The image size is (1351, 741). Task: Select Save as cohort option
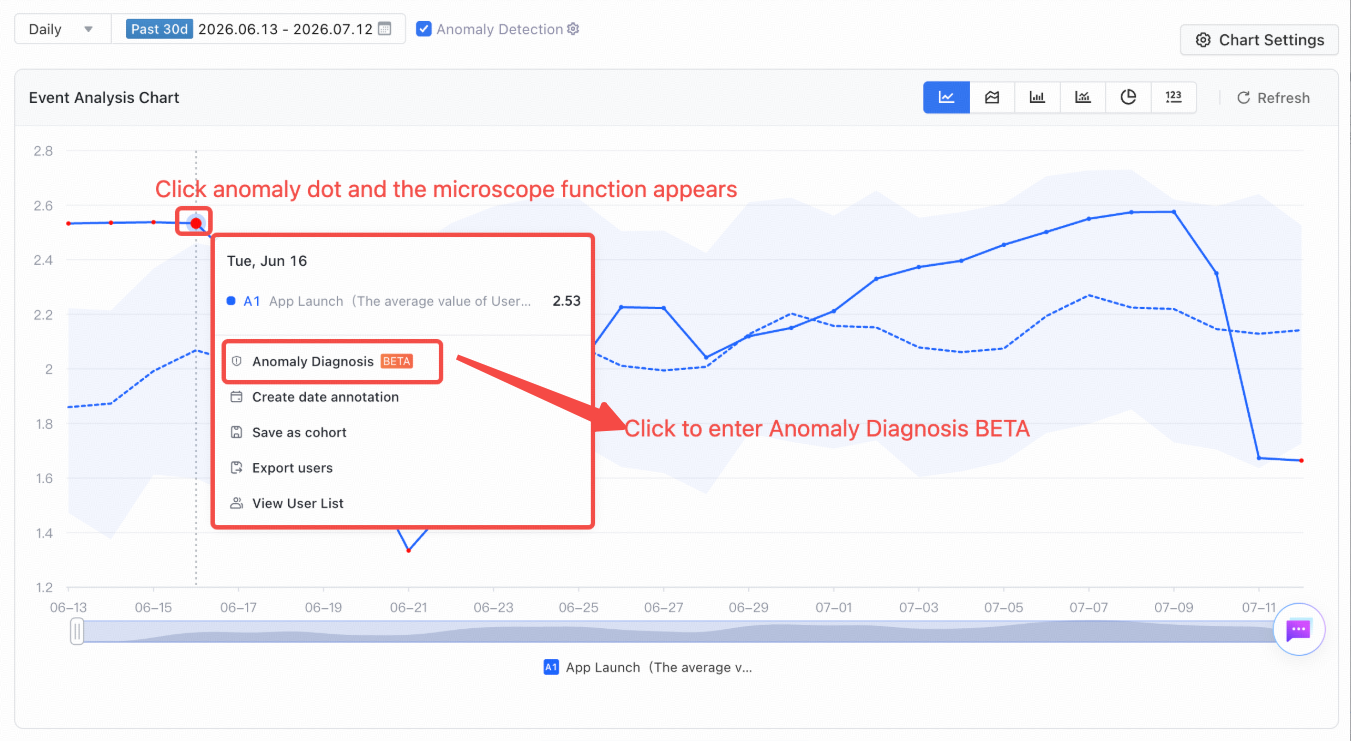tap(288, 432)
